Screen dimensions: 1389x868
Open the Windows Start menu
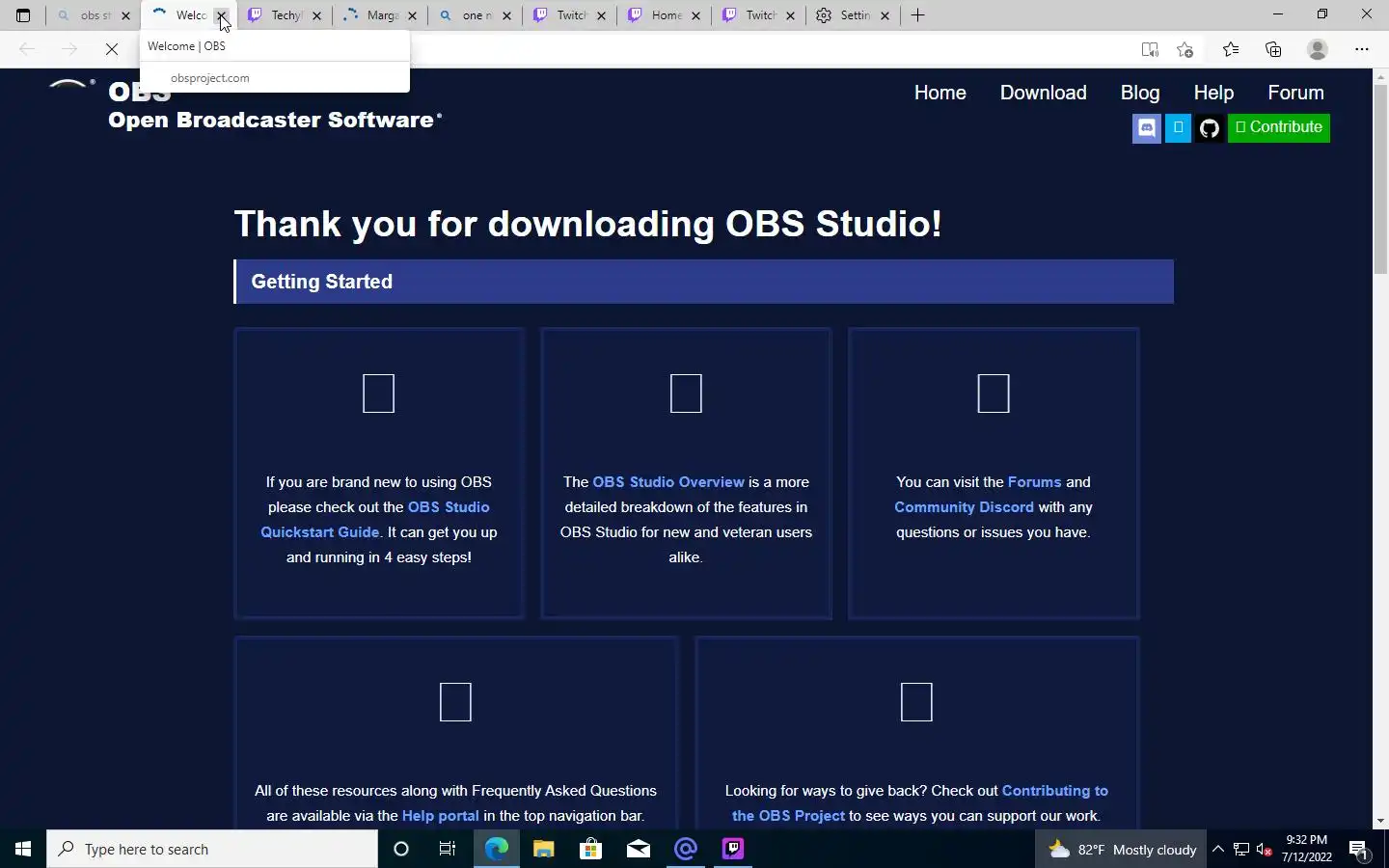tap(23, 849)
